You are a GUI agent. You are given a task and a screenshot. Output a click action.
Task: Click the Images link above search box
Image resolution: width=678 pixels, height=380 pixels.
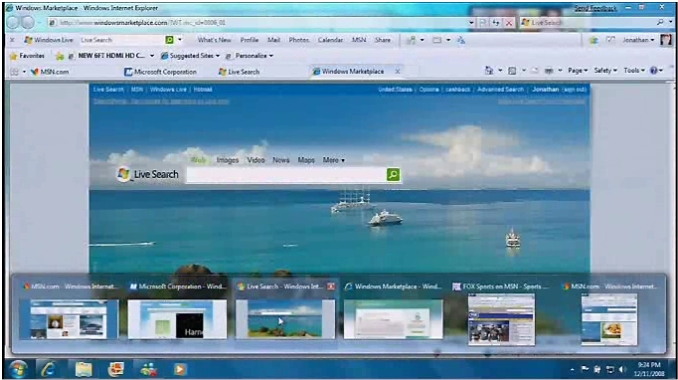coord(227,160)
